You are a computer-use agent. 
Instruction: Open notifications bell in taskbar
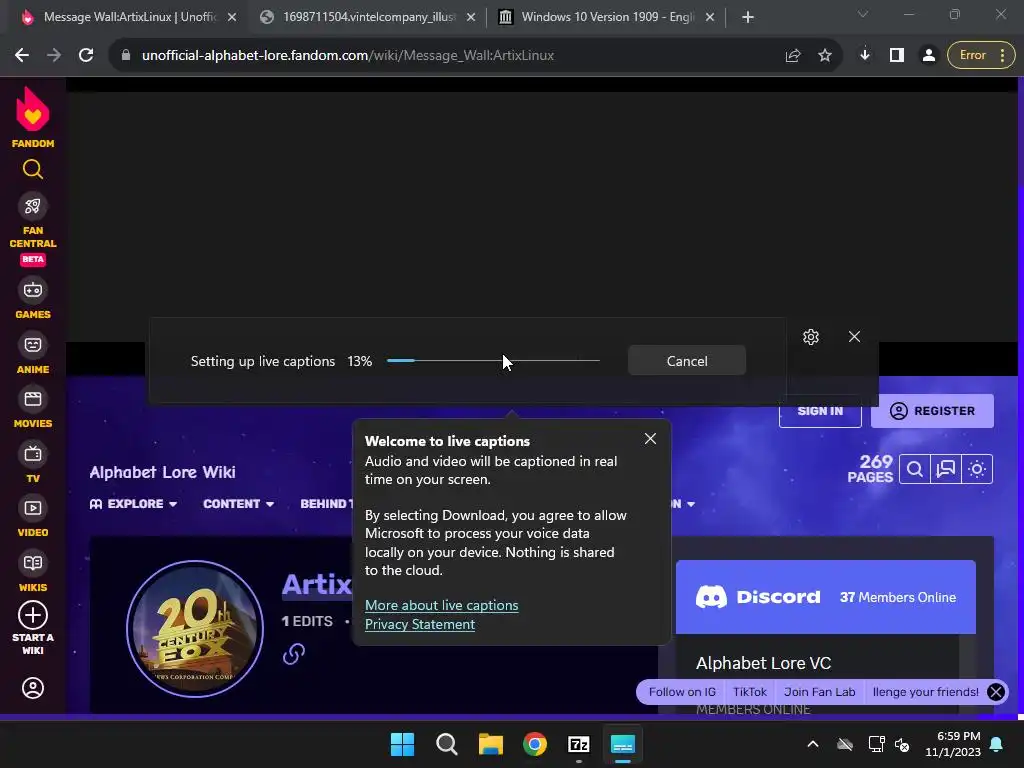pos(997,744)
